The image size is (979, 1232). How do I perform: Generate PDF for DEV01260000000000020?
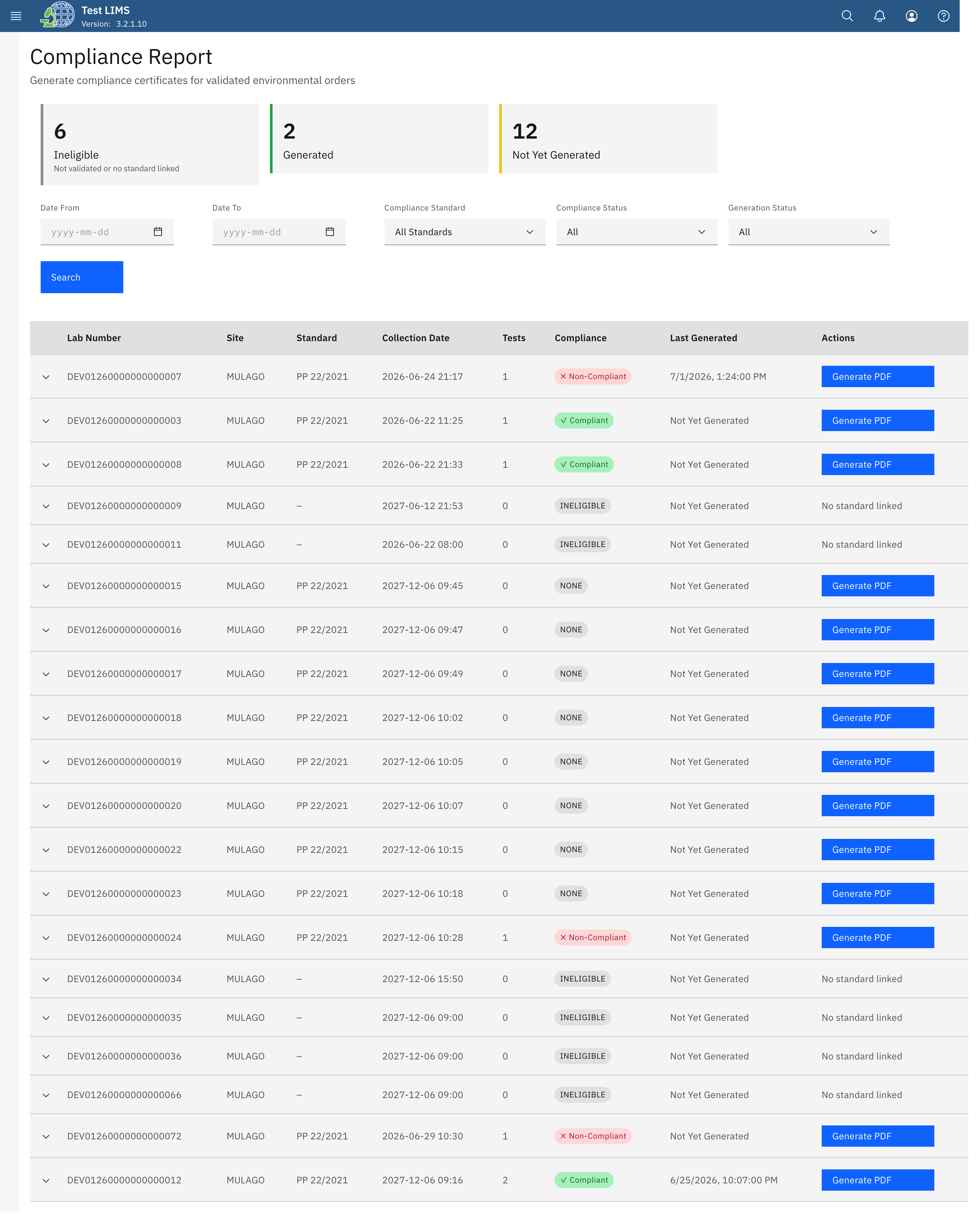[x=877, y=806]
